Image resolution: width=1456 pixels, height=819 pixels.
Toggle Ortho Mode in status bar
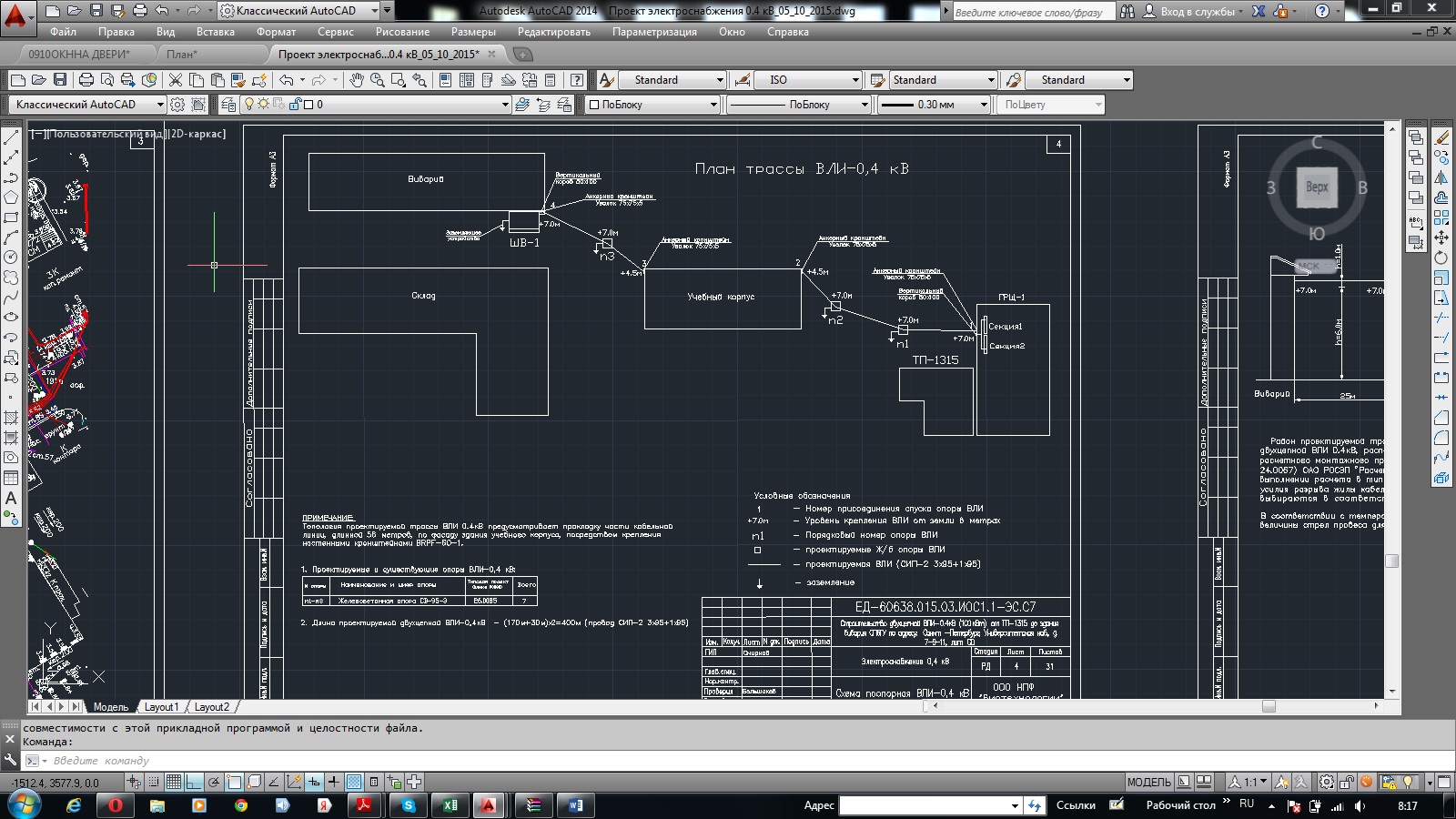click(x=194, y=782)
